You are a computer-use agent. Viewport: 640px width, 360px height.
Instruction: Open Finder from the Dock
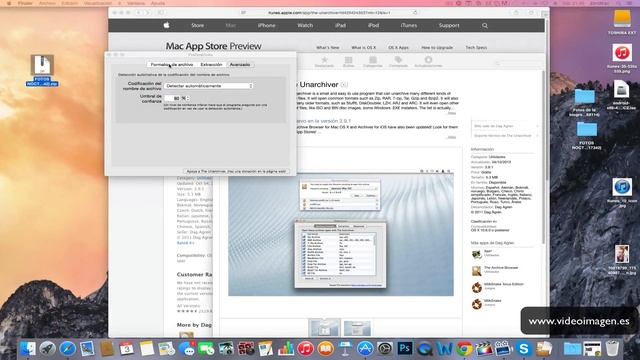point(27,349)
